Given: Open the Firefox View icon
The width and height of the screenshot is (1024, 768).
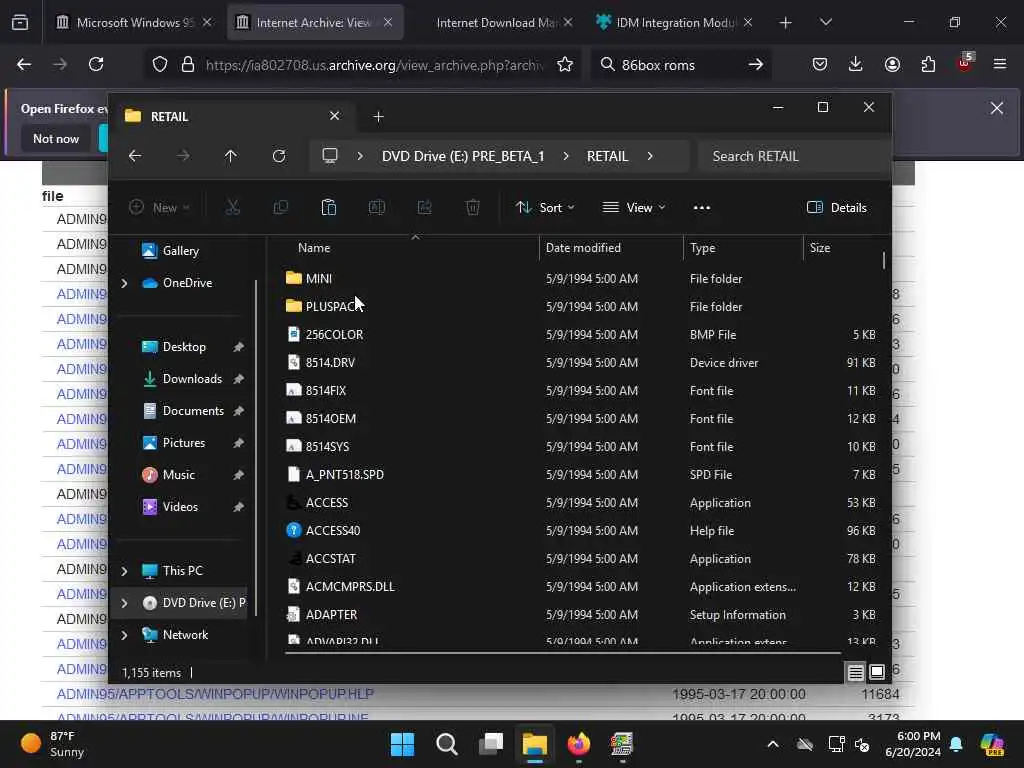Looking at the screenshot, I should [20, 22].
